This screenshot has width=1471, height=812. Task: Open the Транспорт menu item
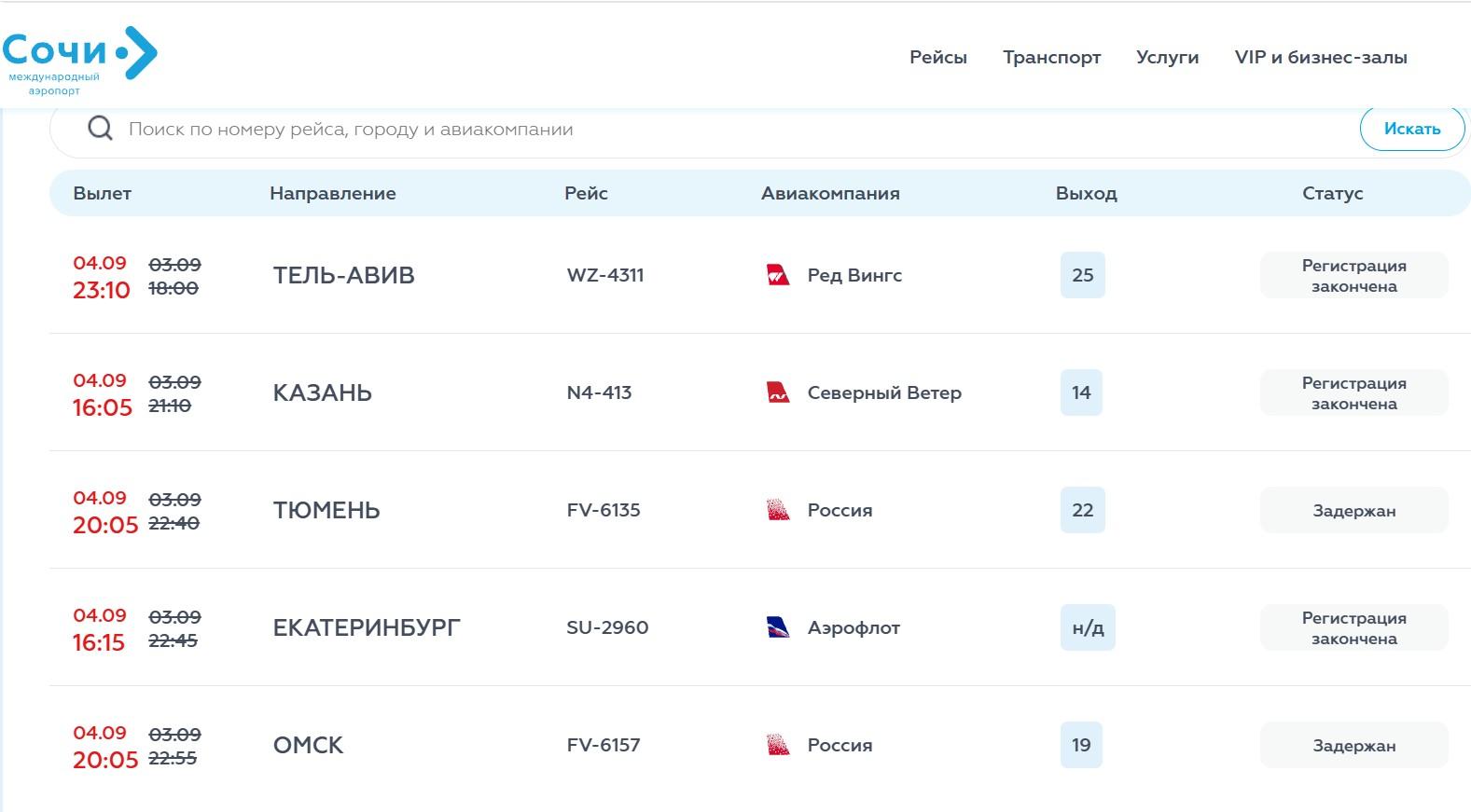click(x=1052, y=57)
